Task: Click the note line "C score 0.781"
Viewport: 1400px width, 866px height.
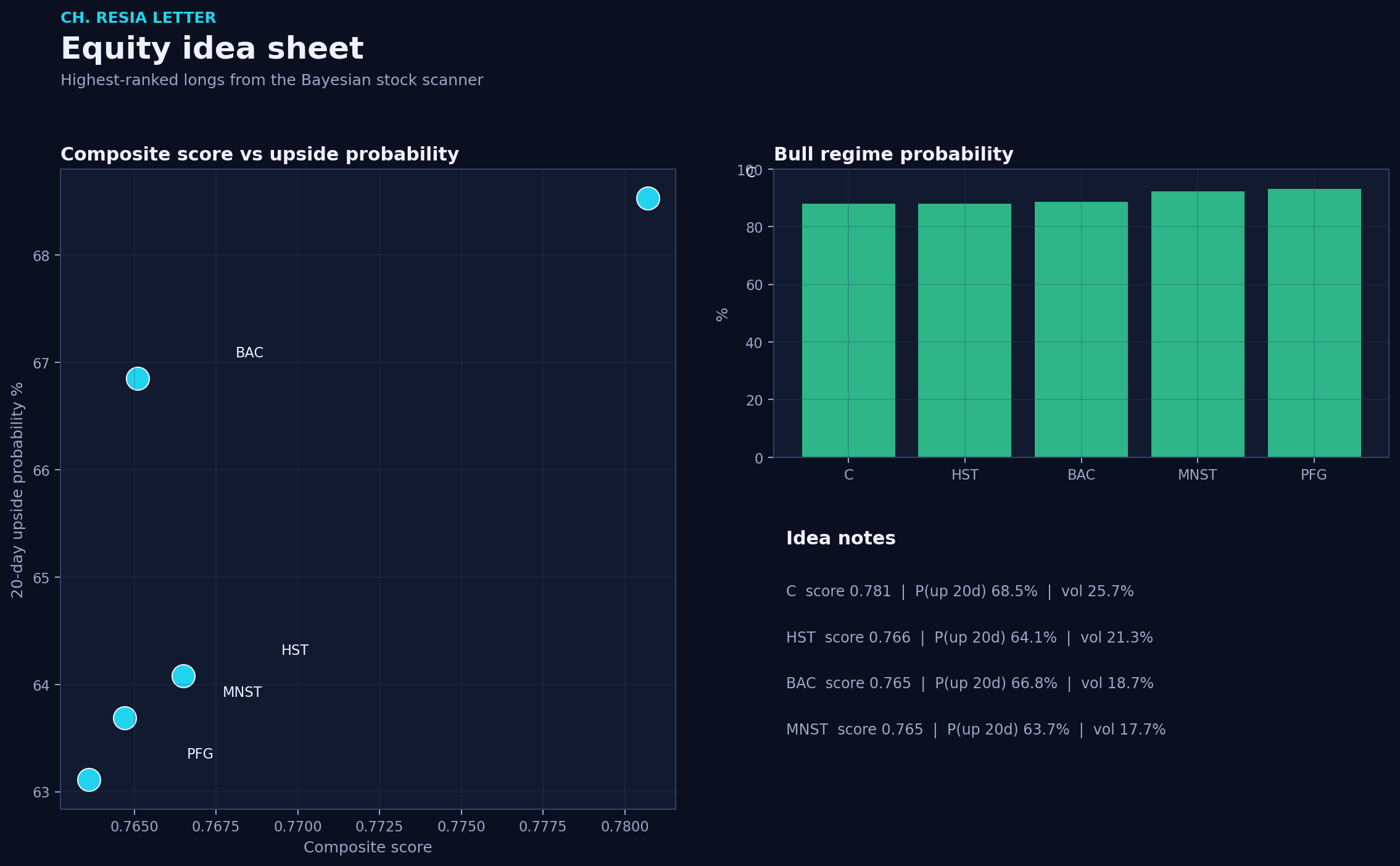Action: pos(960,591)
